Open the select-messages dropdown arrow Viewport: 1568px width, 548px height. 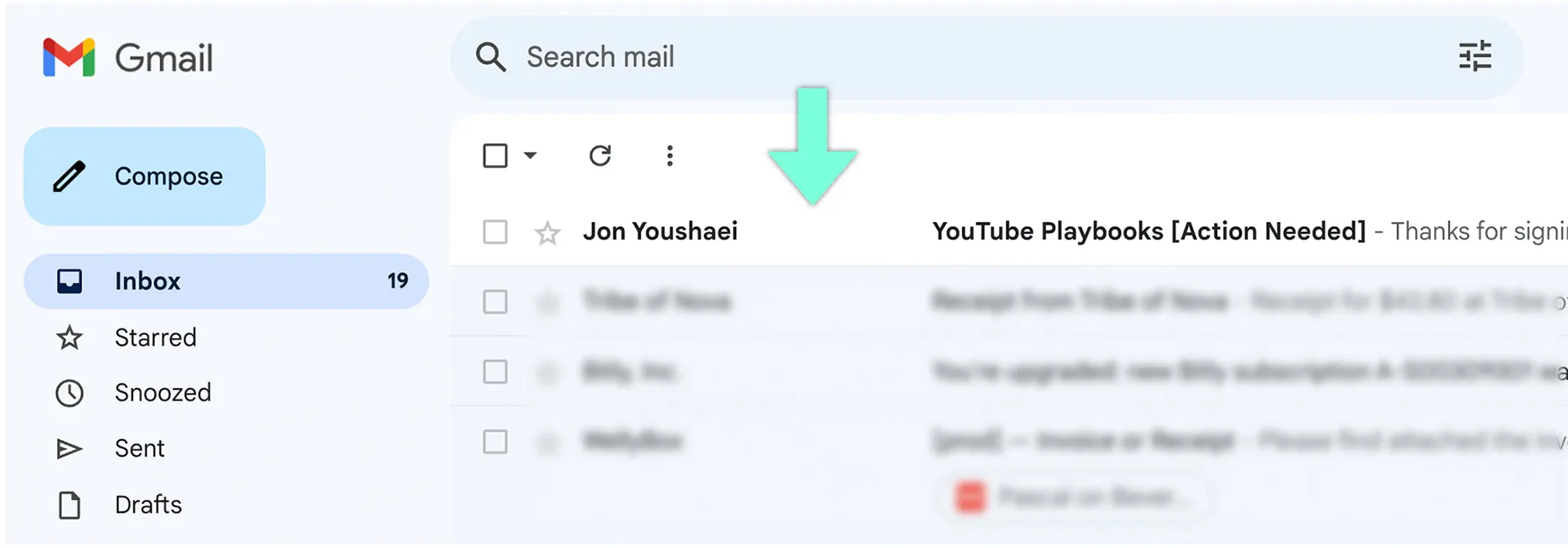point(532,155)
